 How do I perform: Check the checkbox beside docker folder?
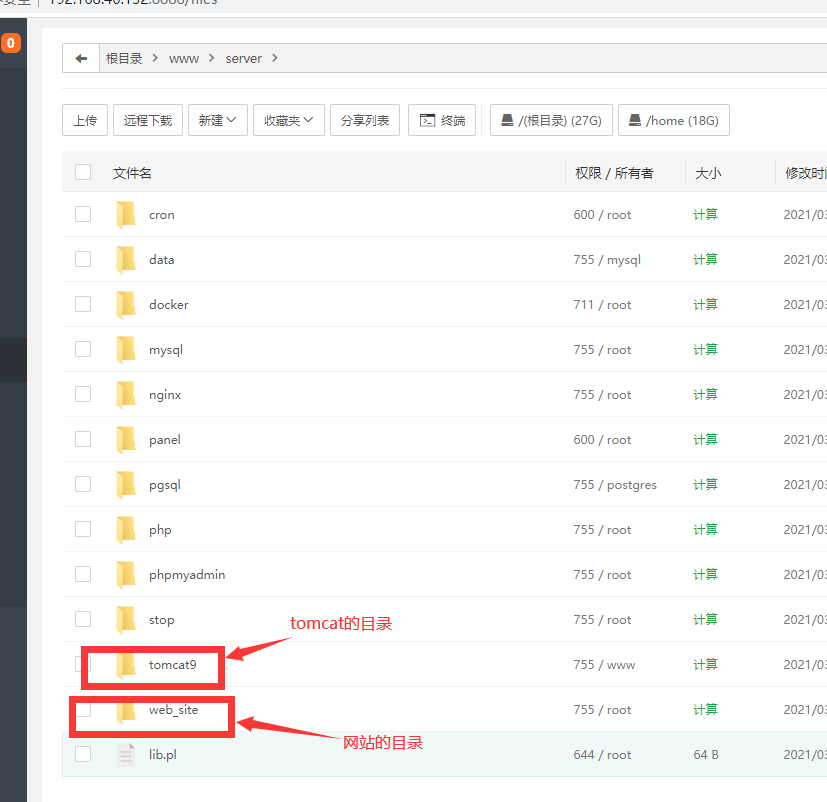pos(83,303)
